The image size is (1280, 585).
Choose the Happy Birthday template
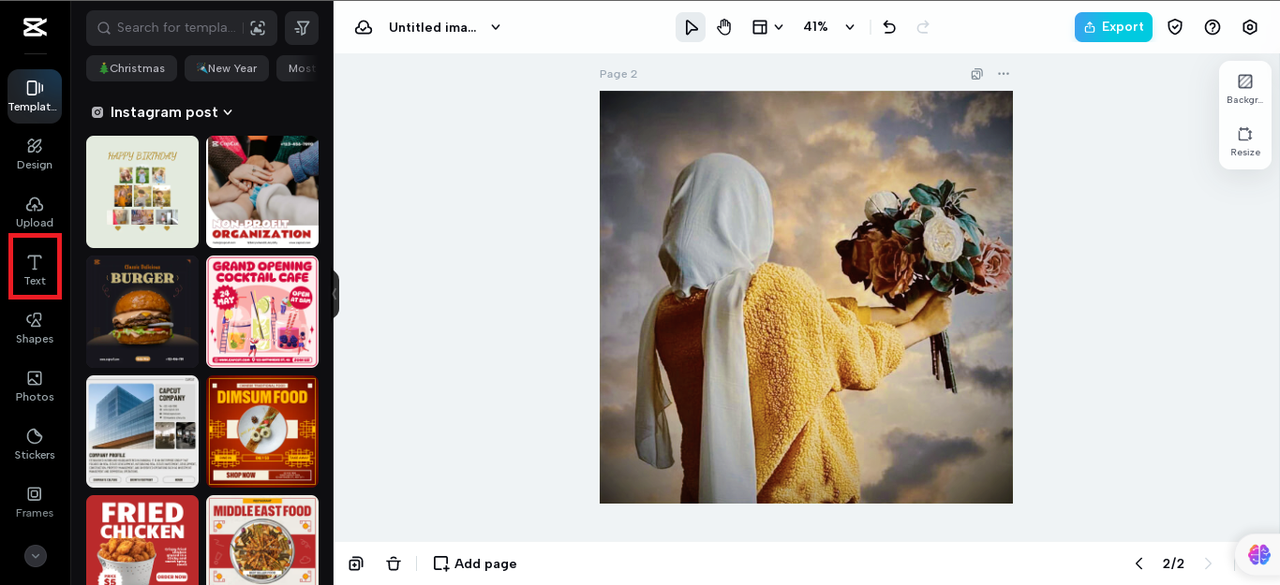click(142, 192)
